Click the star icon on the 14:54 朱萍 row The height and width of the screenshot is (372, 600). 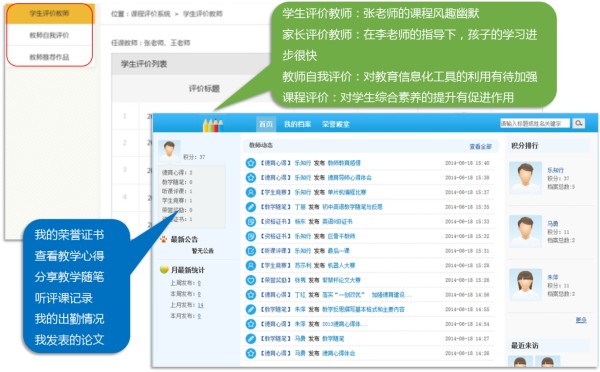(251, 324)
